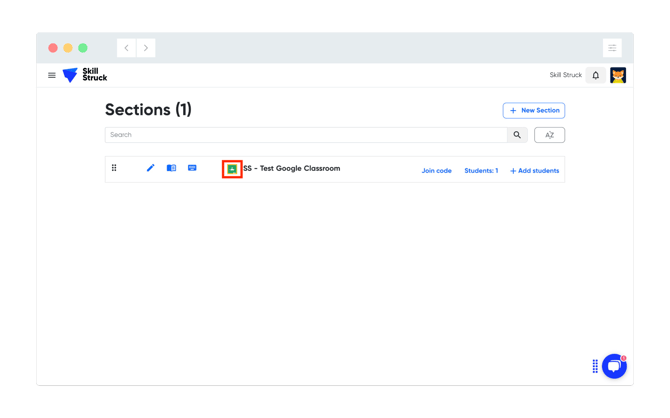Open the Students: 1 link
670x418 pixels.
[x=481, y=171]
